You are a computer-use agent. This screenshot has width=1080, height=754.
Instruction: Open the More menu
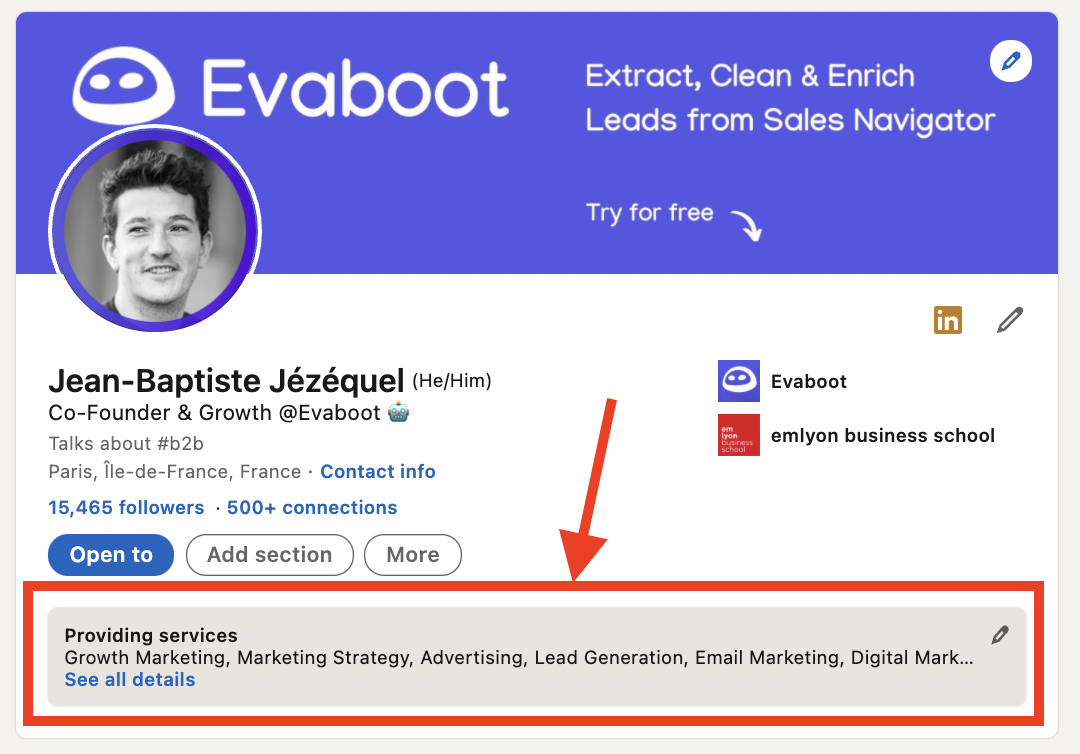[x=413, y=555]
